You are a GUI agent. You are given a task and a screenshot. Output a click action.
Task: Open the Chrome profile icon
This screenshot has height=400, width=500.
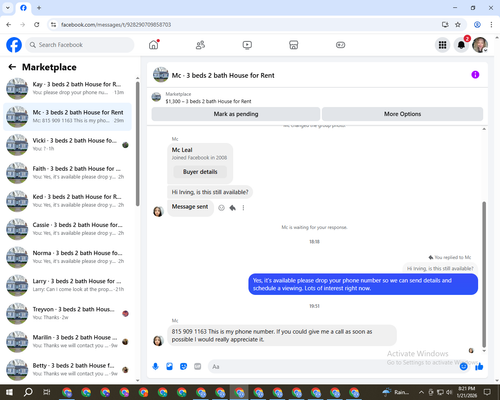coord(477,25)
